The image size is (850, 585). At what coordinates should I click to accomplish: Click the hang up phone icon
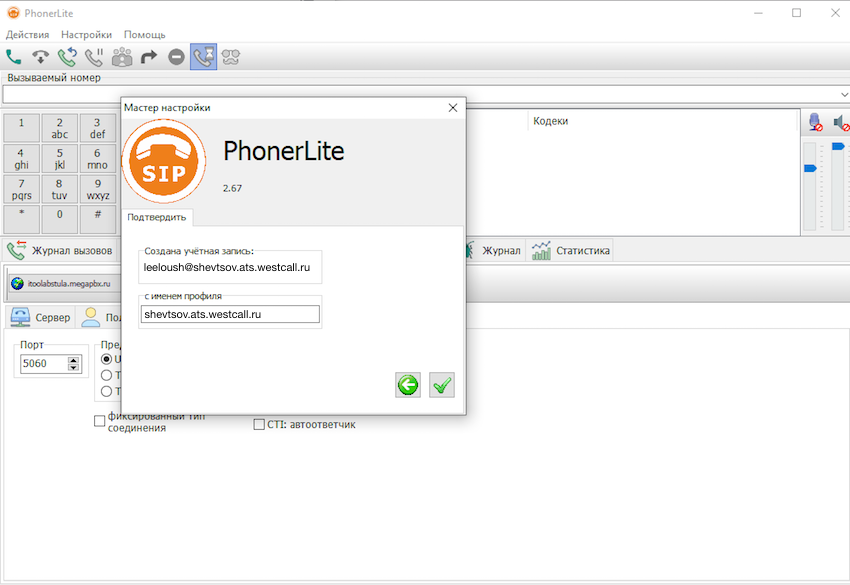click(x=41, y=56)
